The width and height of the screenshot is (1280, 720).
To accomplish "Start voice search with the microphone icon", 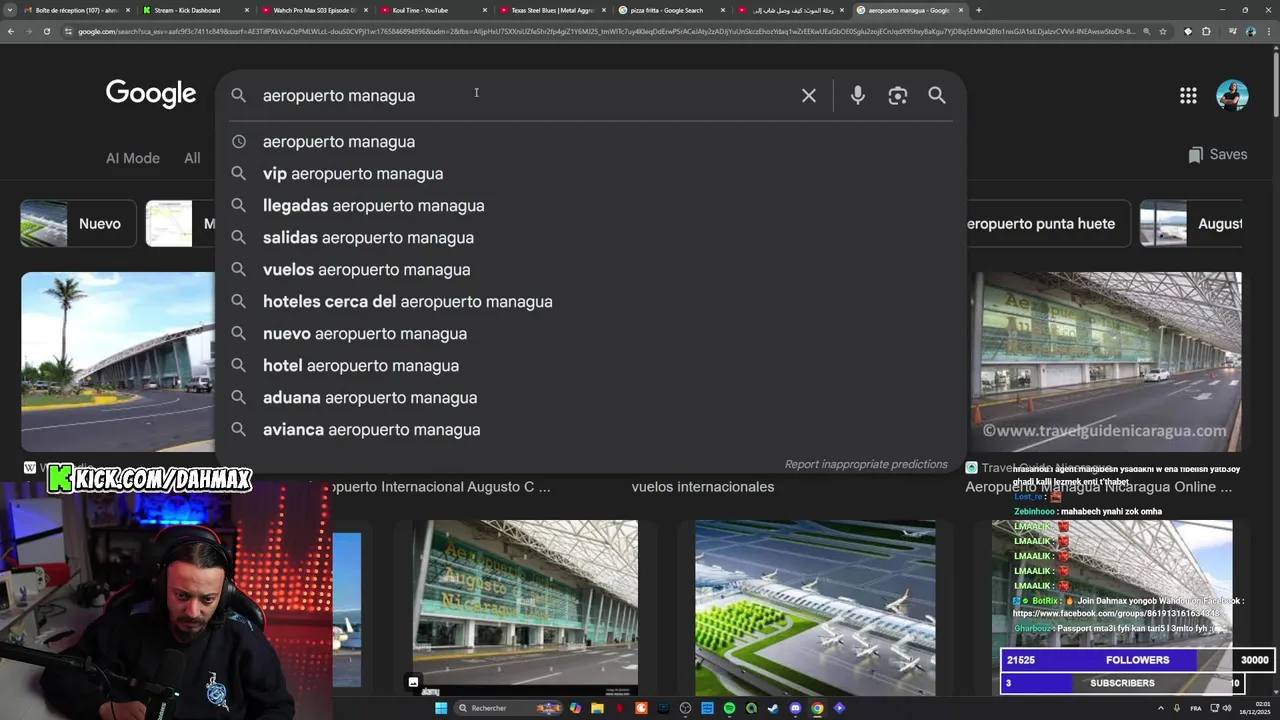I will (x=857, y=95).
